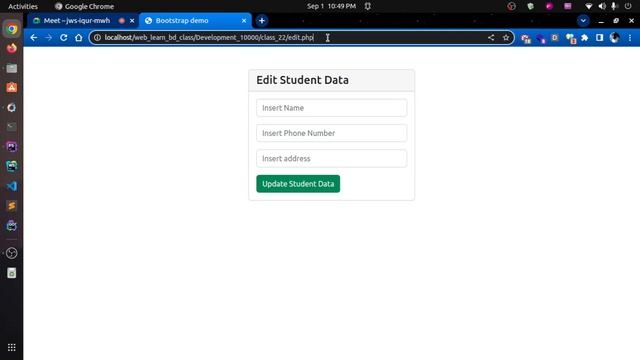Expand the tab search dropdown
The image size is (640, 360).
[583, 20]
